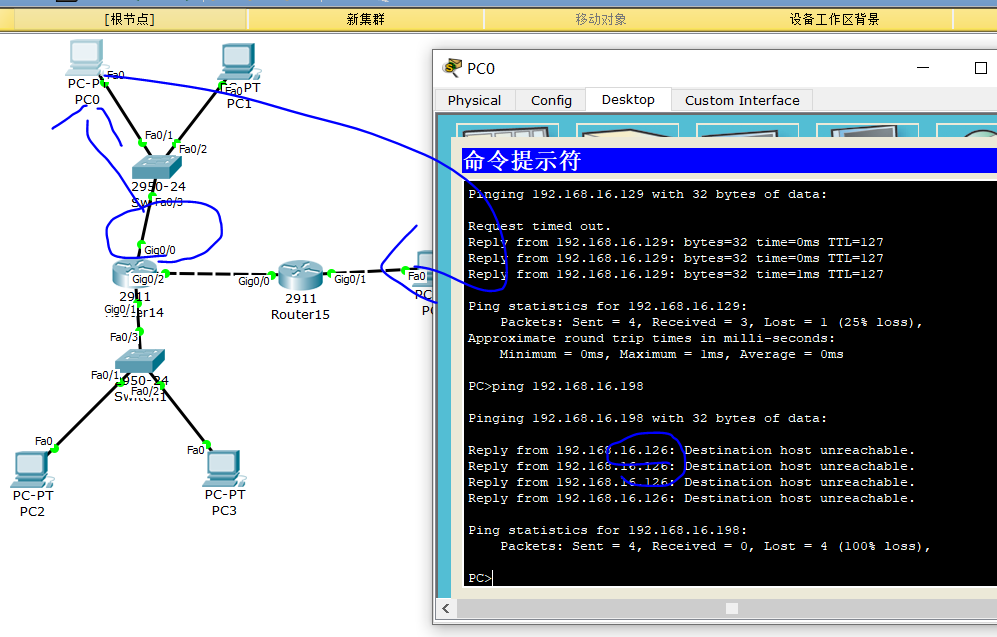The image size is (997, 637).
Task: Click the [根节点] root button
Action: pyautogui.click(x=130, y=20)
